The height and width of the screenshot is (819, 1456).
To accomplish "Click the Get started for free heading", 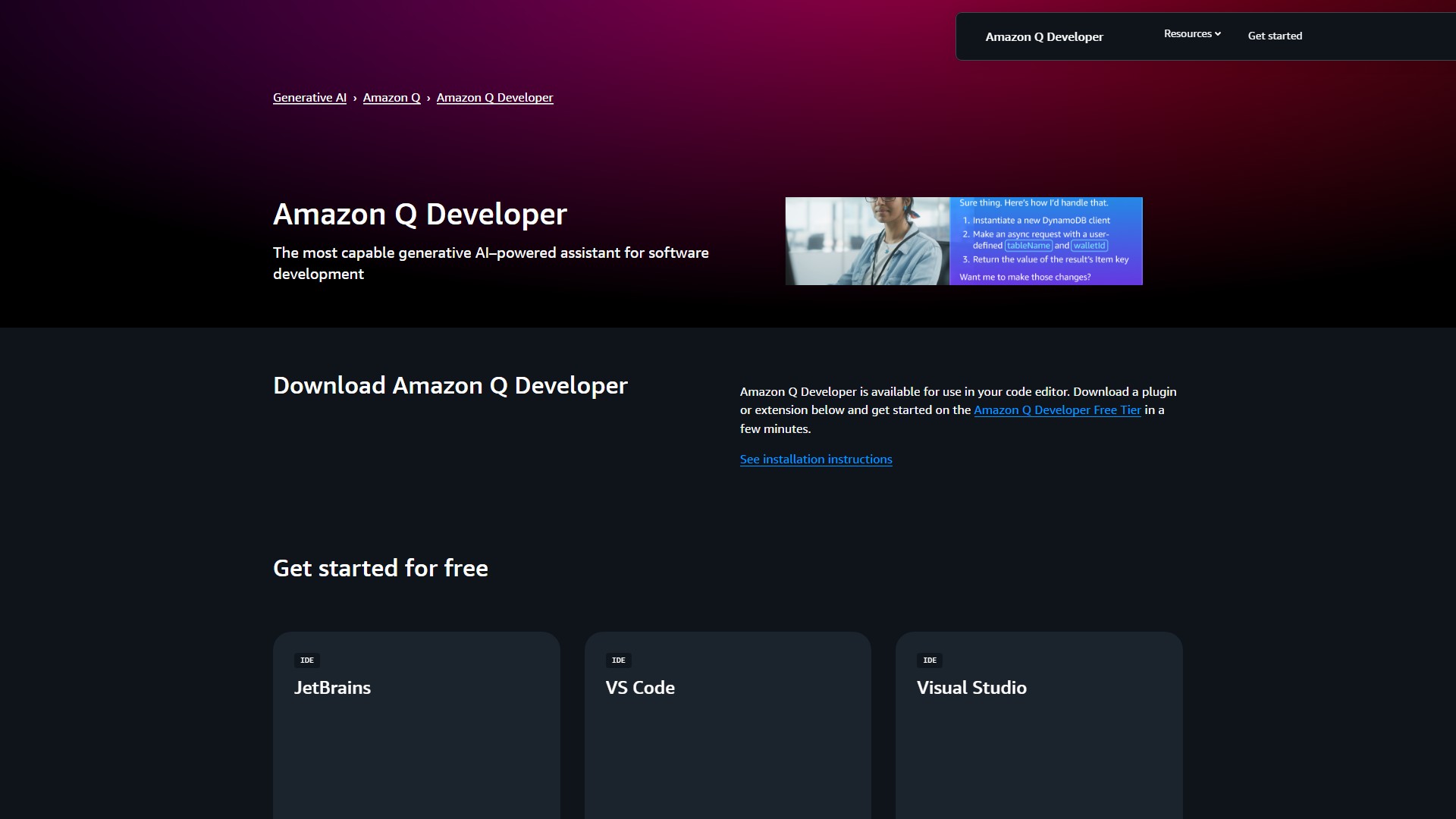I will click(x=380, y=567).
